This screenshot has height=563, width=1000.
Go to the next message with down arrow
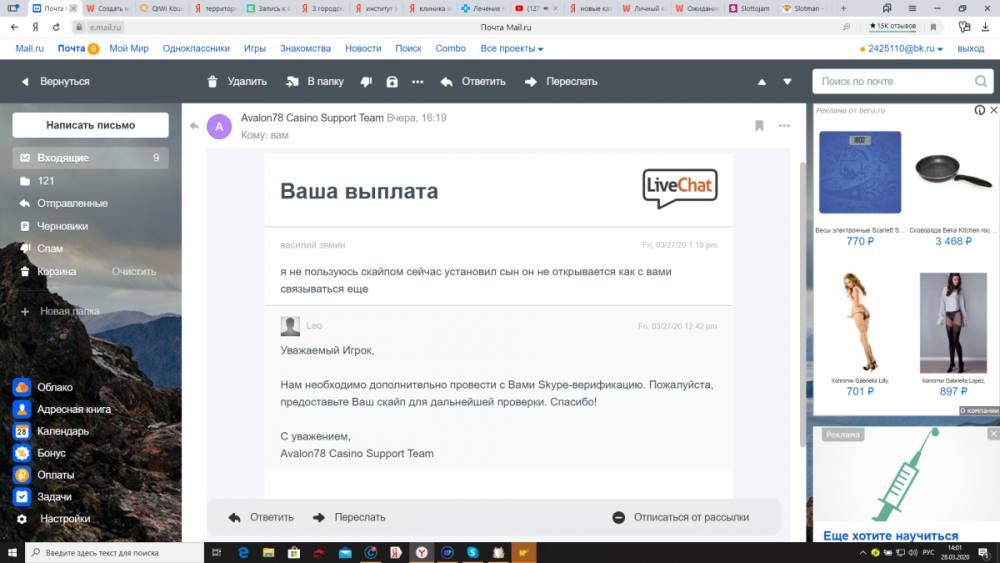[787, 82]
